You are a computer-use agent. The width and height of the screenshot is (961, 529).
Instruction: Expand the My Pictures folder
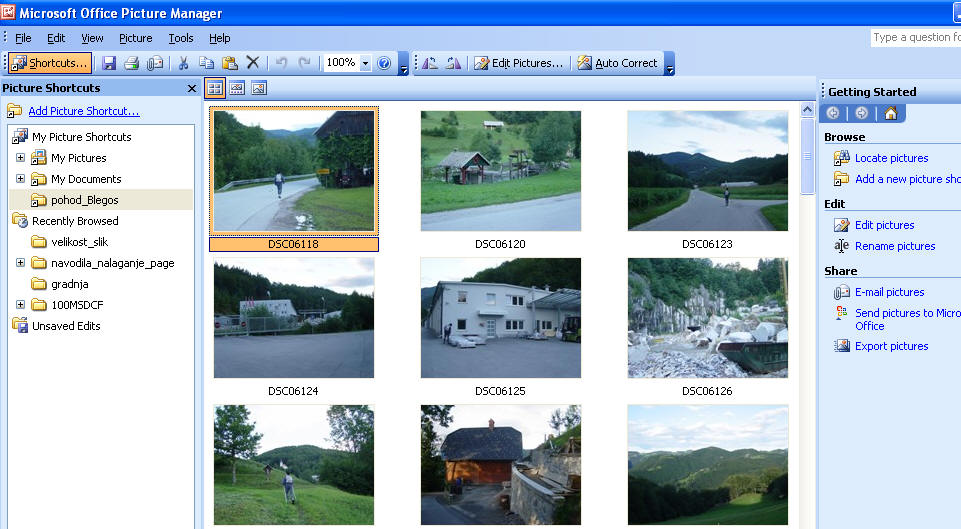coord(20,158)
